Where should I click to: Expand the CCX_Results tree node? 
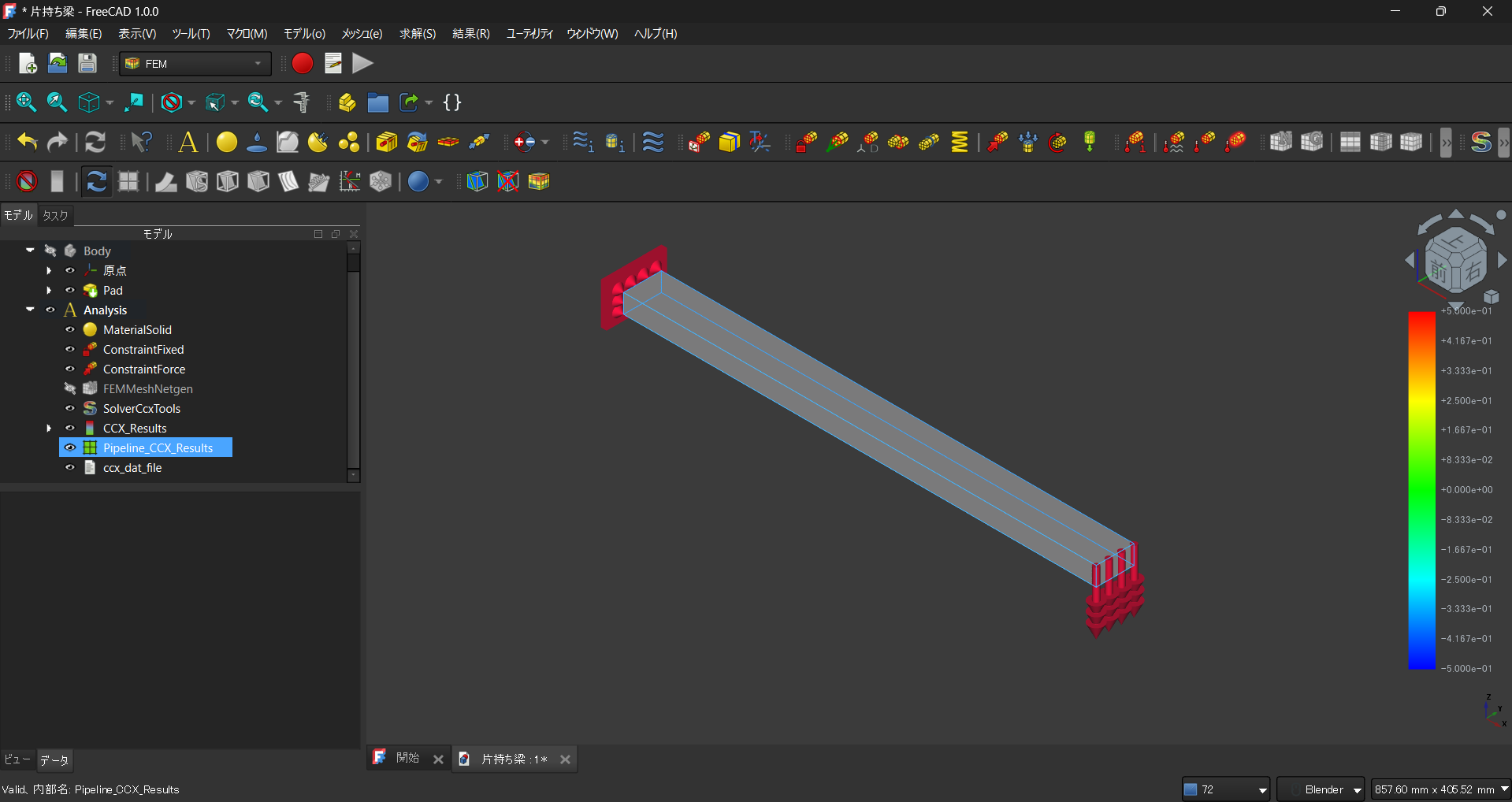tap(49, 429)
